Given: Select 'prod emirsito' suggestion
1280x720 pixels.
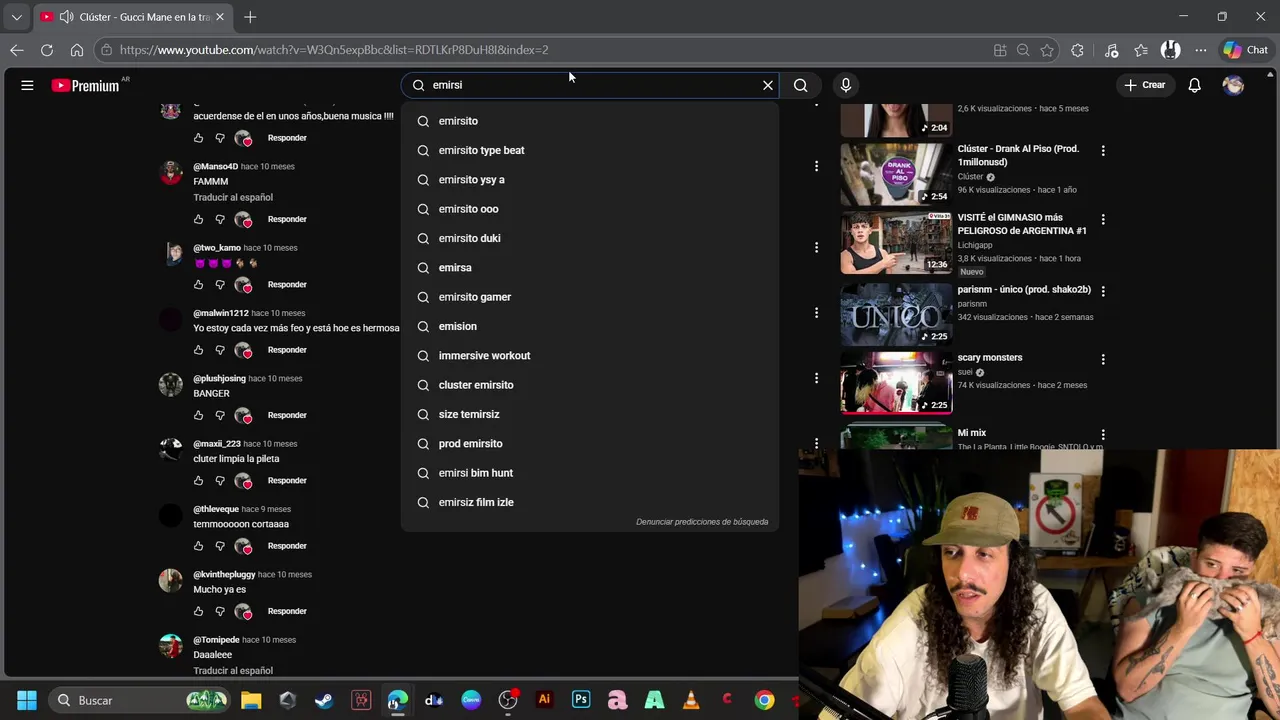Looking at the screenshot, I should tap(590, 444).
